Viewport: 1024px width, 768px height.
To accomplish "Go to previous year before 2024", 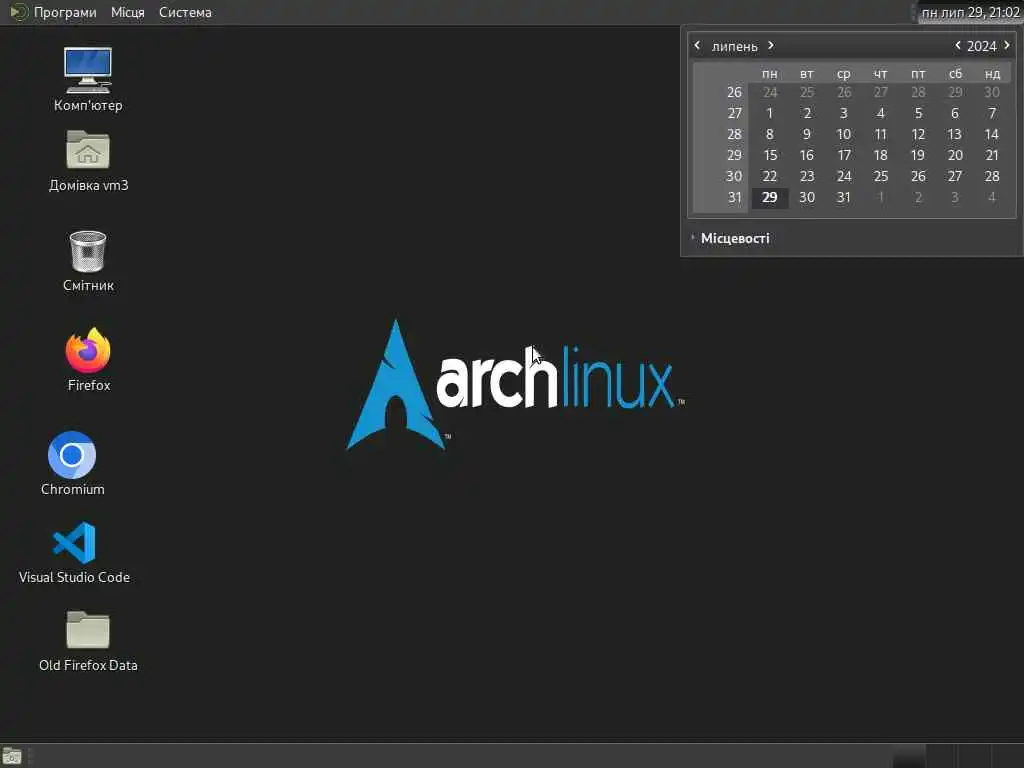I will point(957,45).
